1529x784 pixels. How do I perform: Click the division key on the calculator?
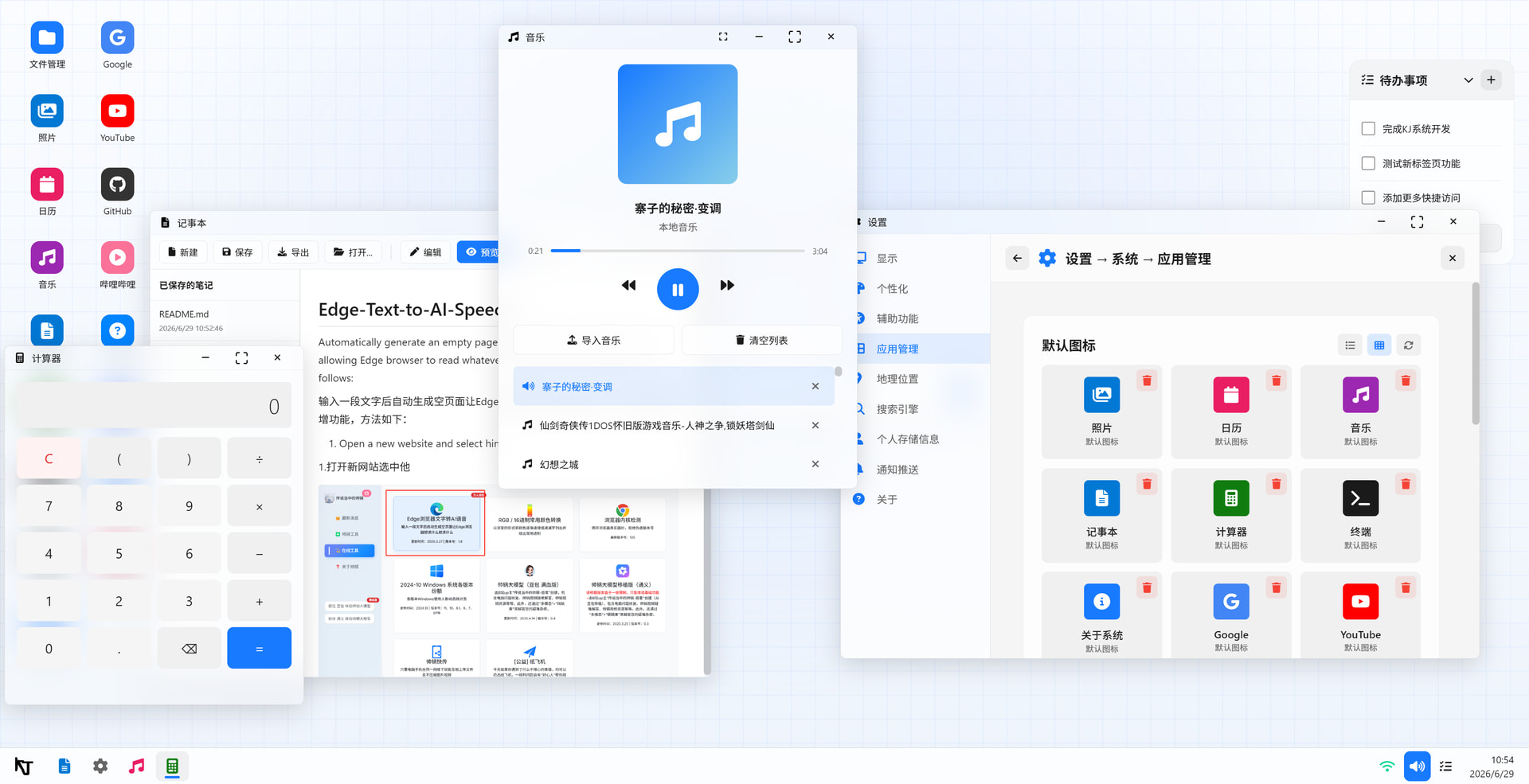[259, 458]
